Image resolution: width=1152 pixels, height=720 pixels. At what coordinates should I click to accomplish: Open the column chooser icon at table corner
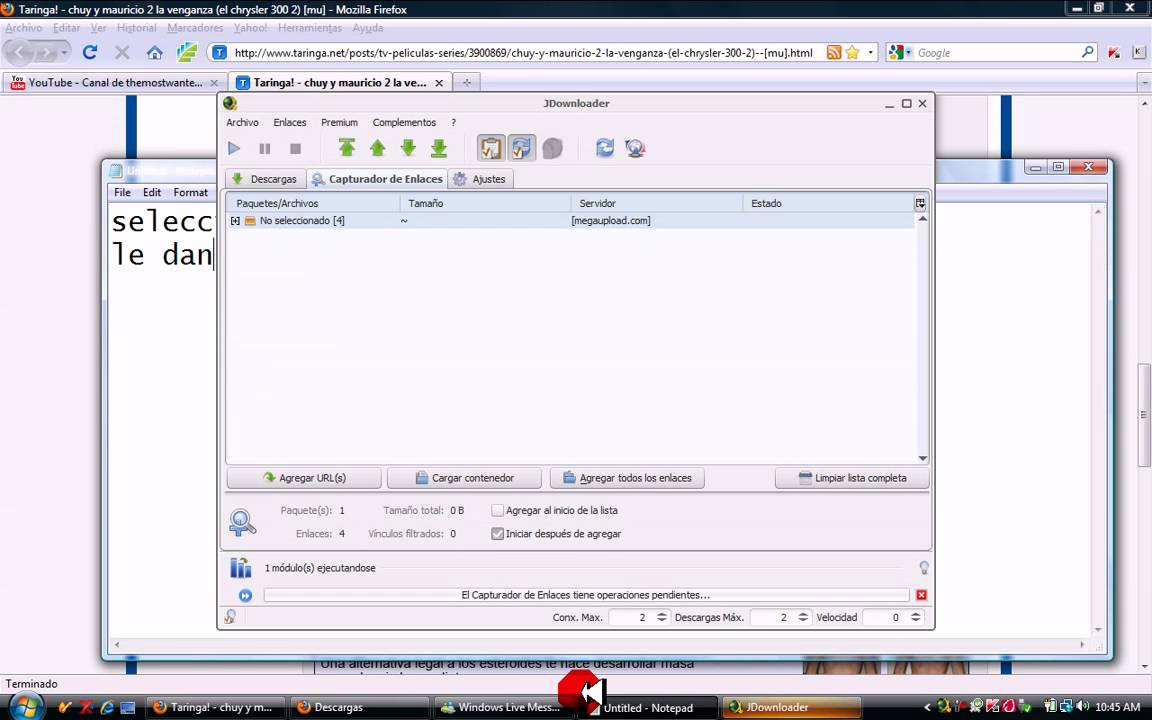[920, 204]
